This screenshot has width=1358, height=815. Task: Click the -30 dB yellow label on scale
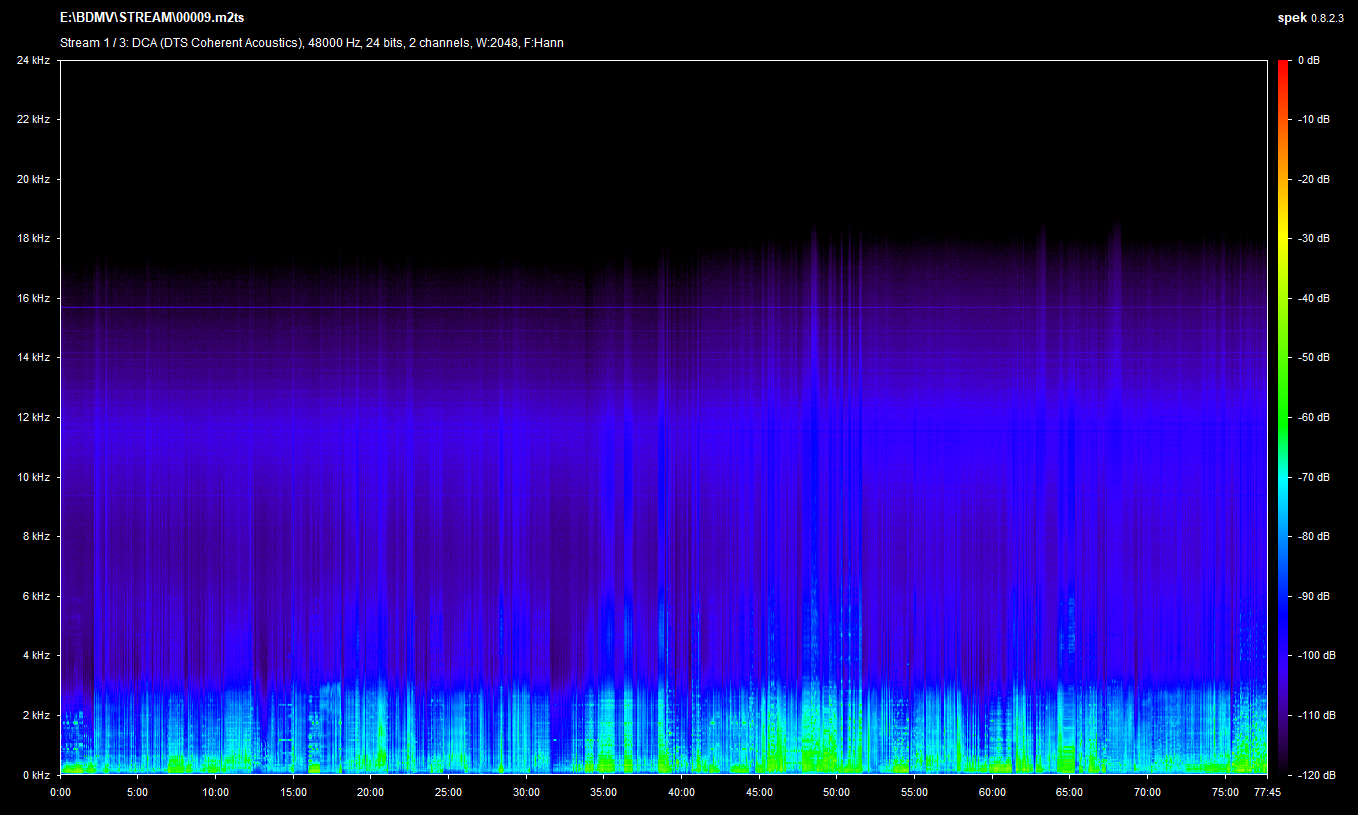[x=1313, y=239]
